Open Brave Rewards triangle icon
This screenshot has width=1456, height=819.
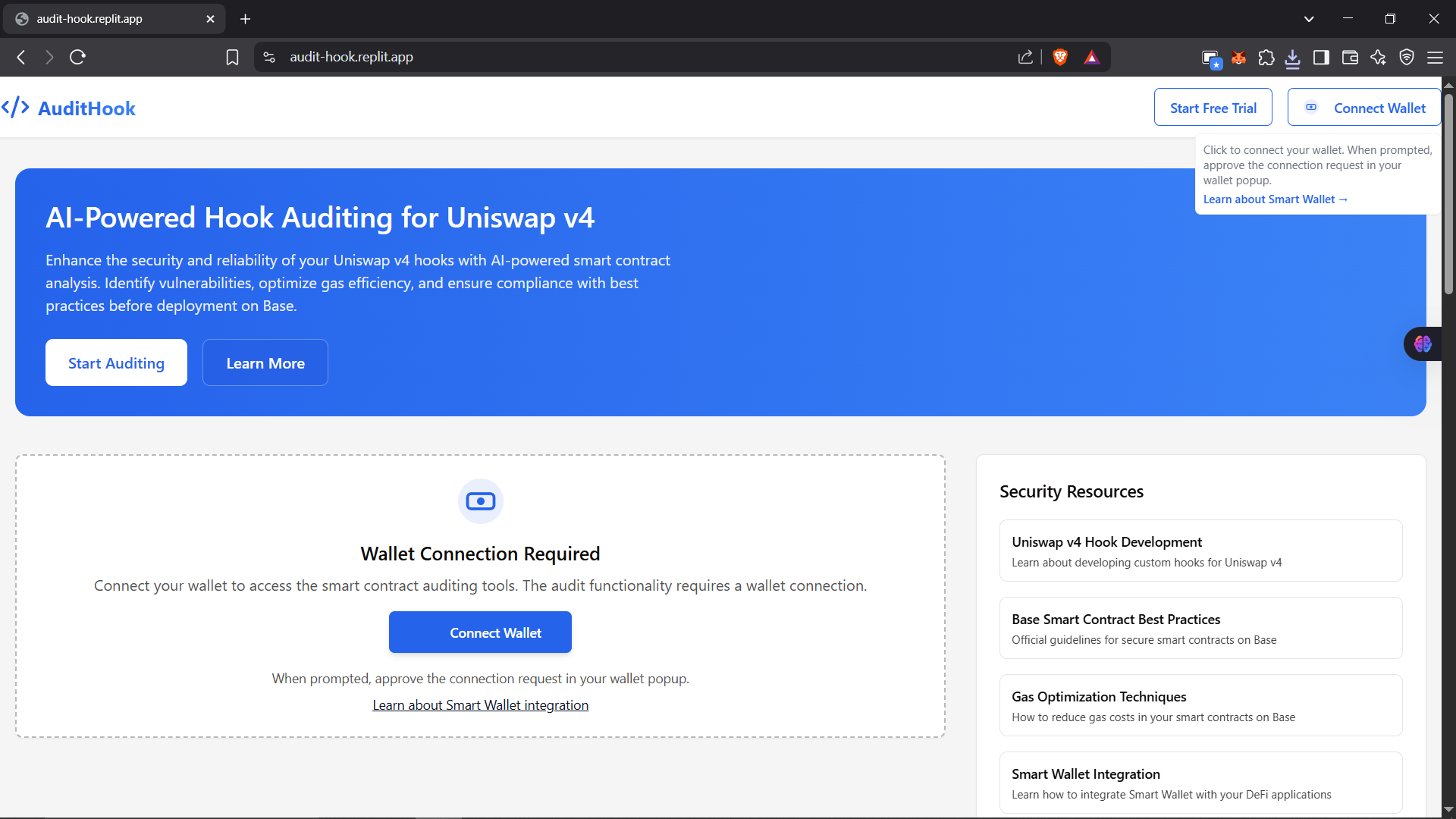[x=1091, y=57]
